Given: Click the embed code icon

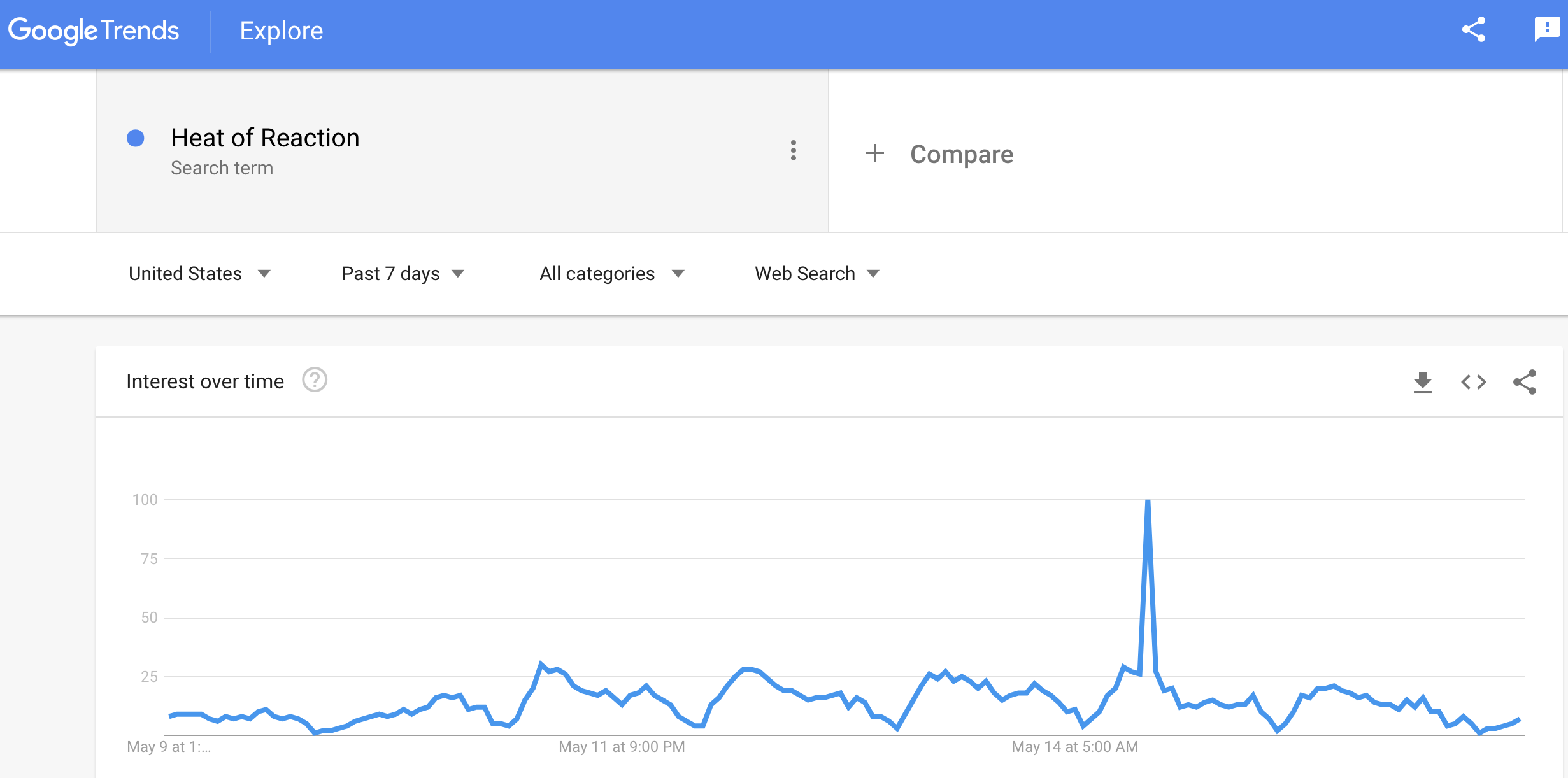Looking at the screenshot, I should 1473,382.
